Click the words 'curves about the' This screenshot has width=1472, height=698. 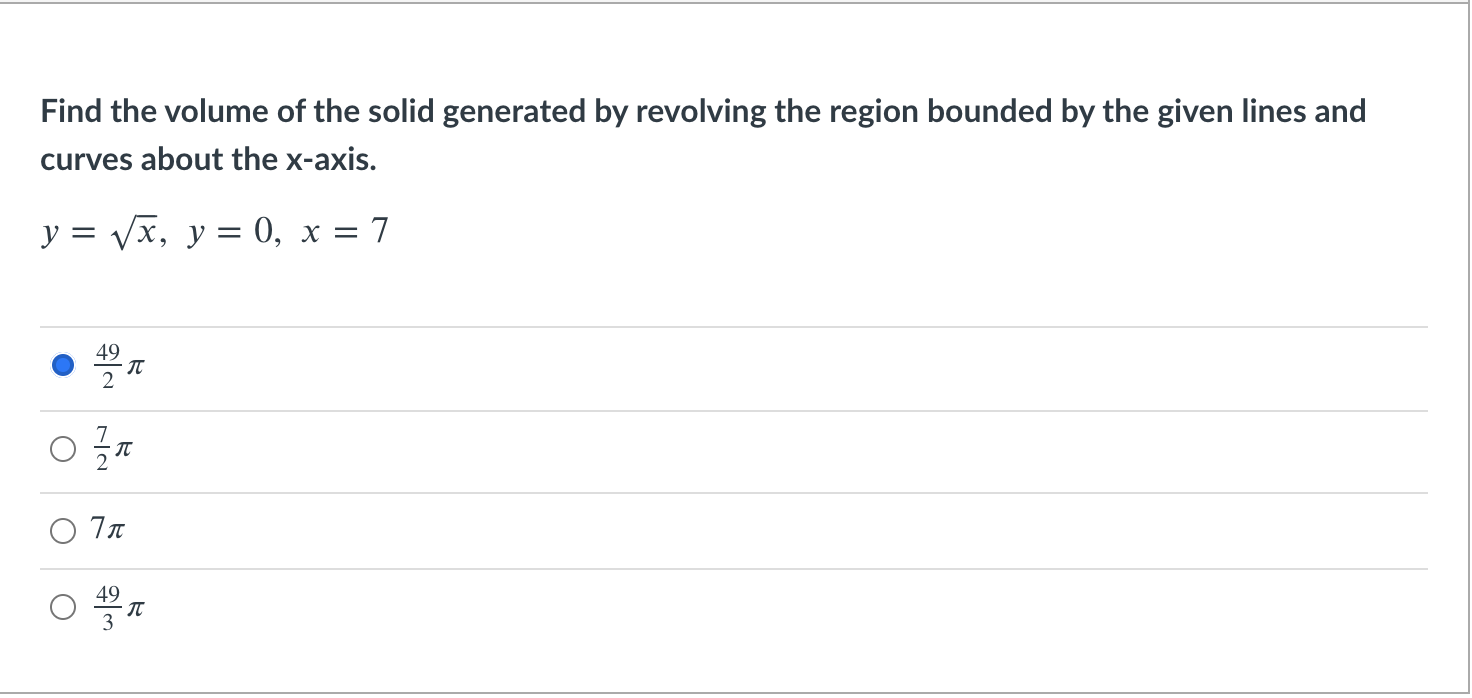[x=154, y=159]
